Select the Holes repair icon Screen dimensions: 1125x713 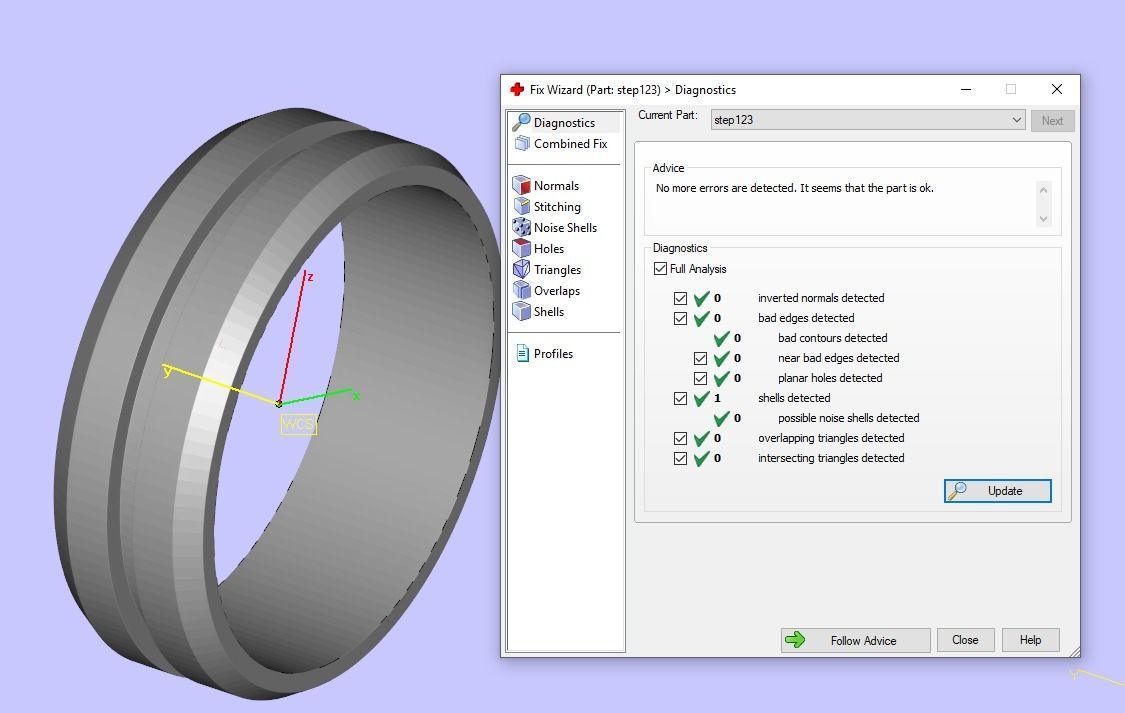522,248
